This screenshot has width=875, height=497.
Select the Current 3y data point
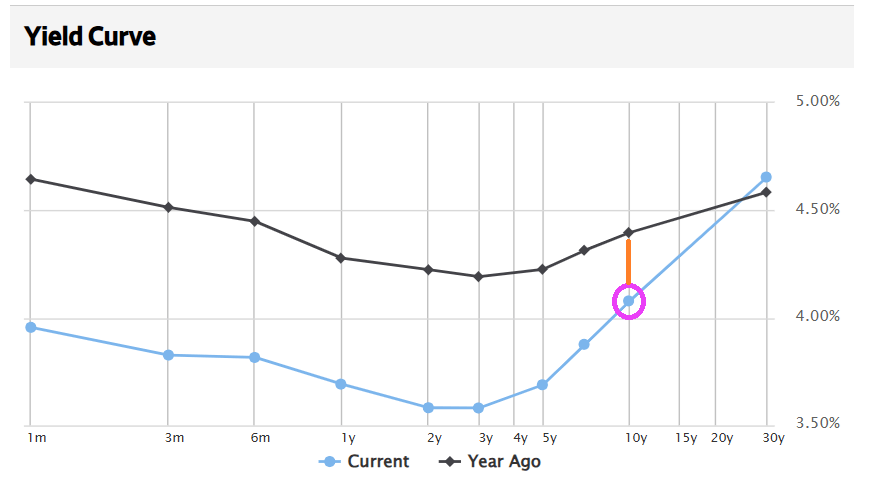point(479,408)
